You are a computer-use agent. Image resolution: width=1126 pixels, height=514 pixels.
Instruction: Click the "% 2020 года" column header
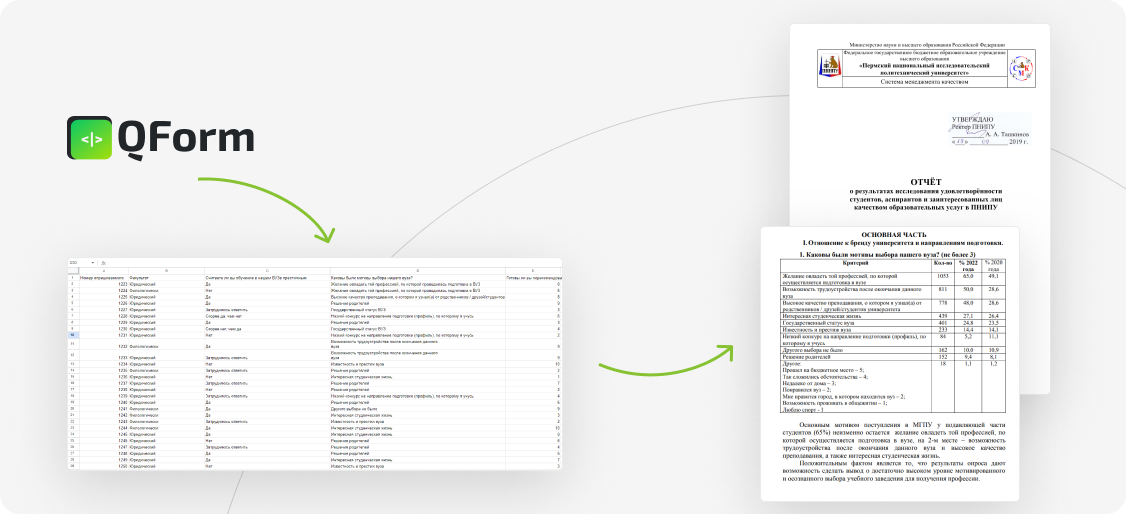tap(993, 266)
